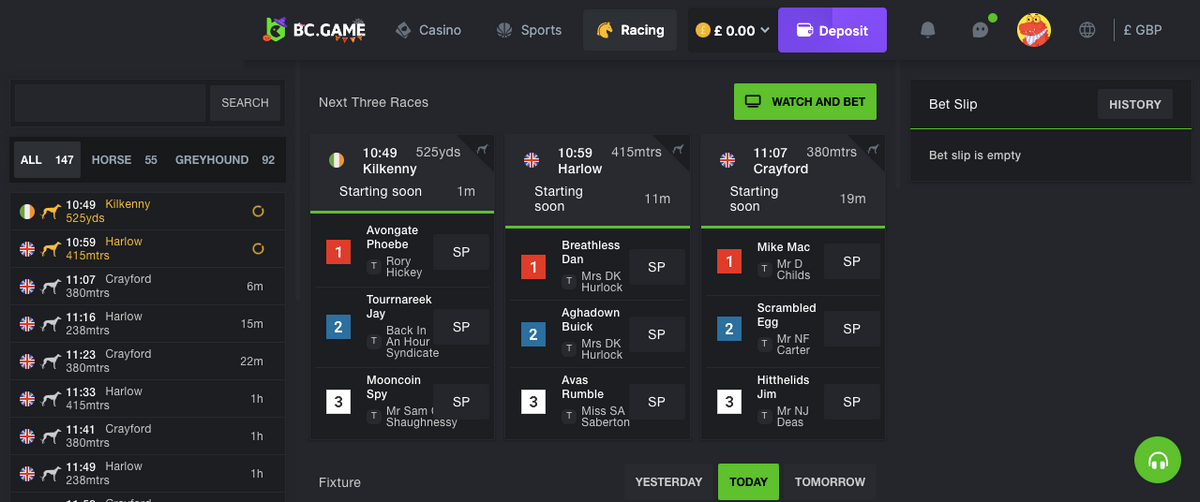Open the chat bubble icon
The image size is (1200, 502).
[x=980, y=30]
